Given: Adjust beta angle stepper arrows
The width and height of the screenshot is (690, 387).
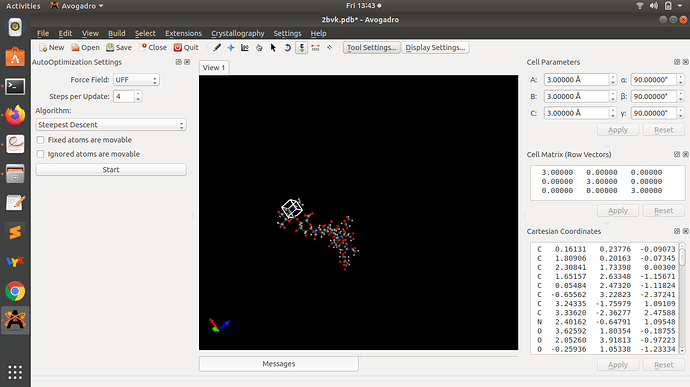Looking at the screenshot, I should click(x=680, y=96).
